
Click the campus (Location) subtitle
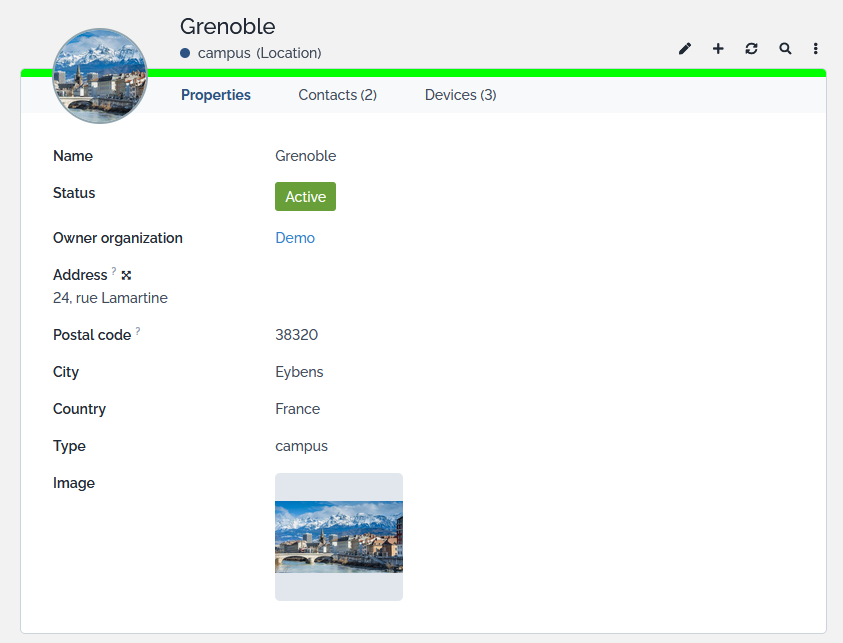[x=259, y=53]
